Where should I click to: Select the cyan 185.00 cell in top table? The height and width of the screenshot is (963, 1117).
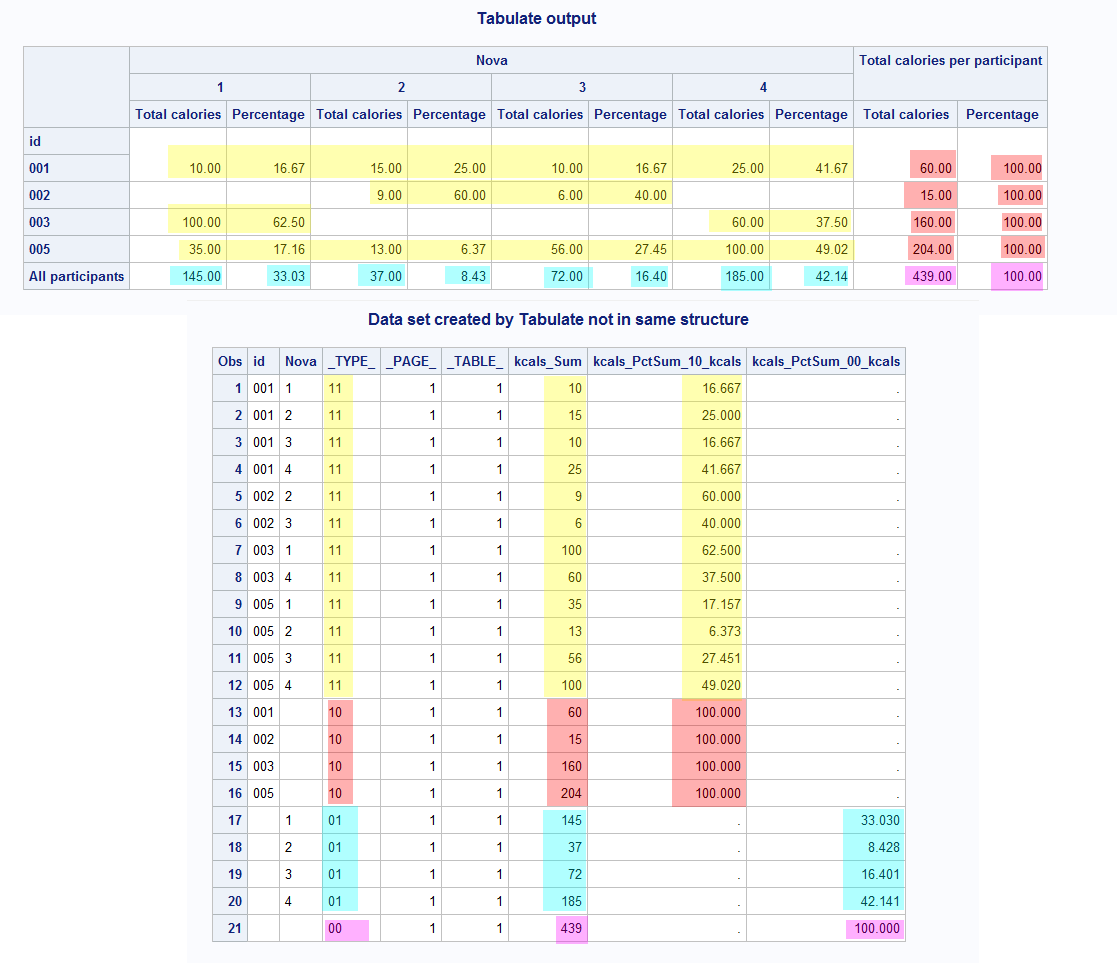pyautogui.click(x=742, y=276)
